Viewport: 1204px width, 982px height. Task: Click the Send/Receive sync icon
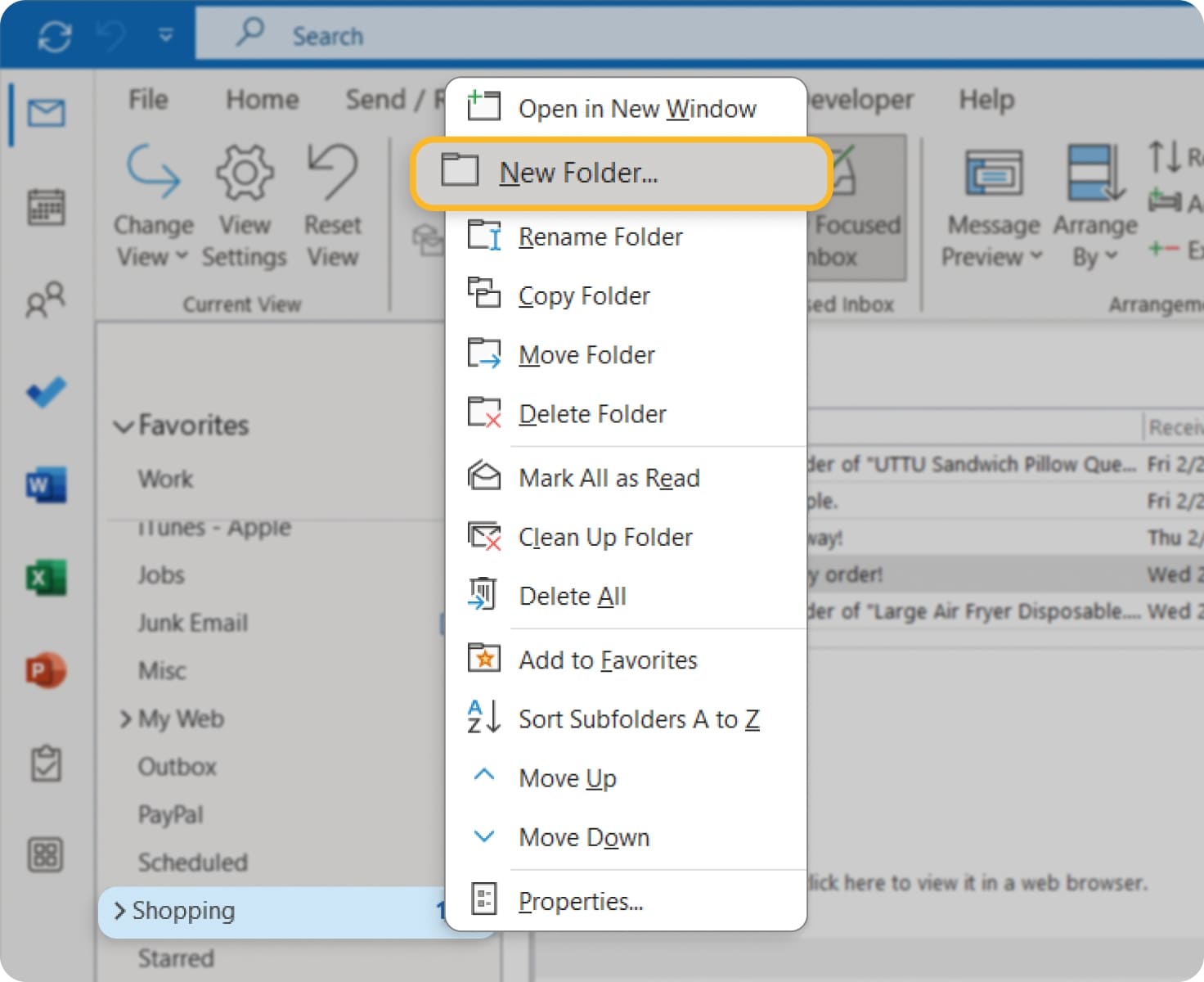54,34
